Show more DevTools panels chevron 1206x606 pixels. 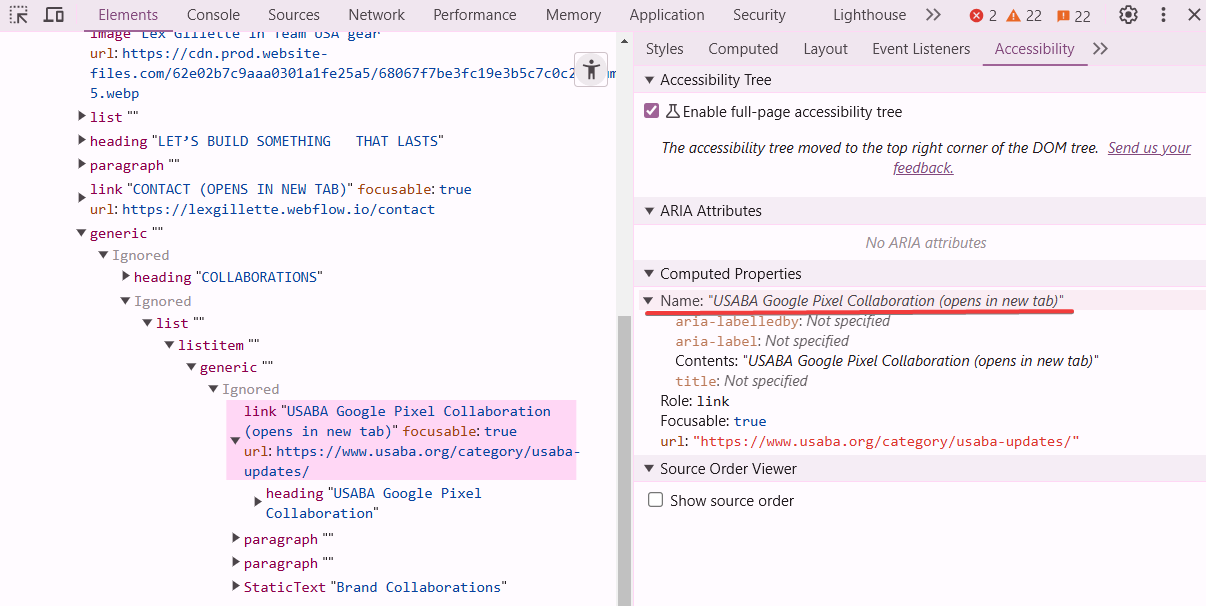pyautogui.click(x=933, y=15)
